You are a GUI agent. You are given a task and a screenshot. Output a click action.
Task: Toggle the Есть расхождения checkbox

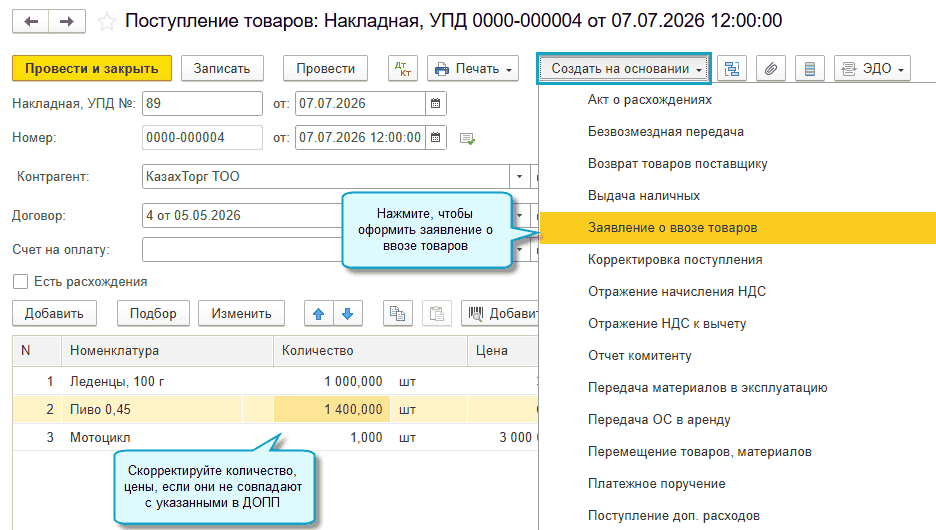[20, 282]
